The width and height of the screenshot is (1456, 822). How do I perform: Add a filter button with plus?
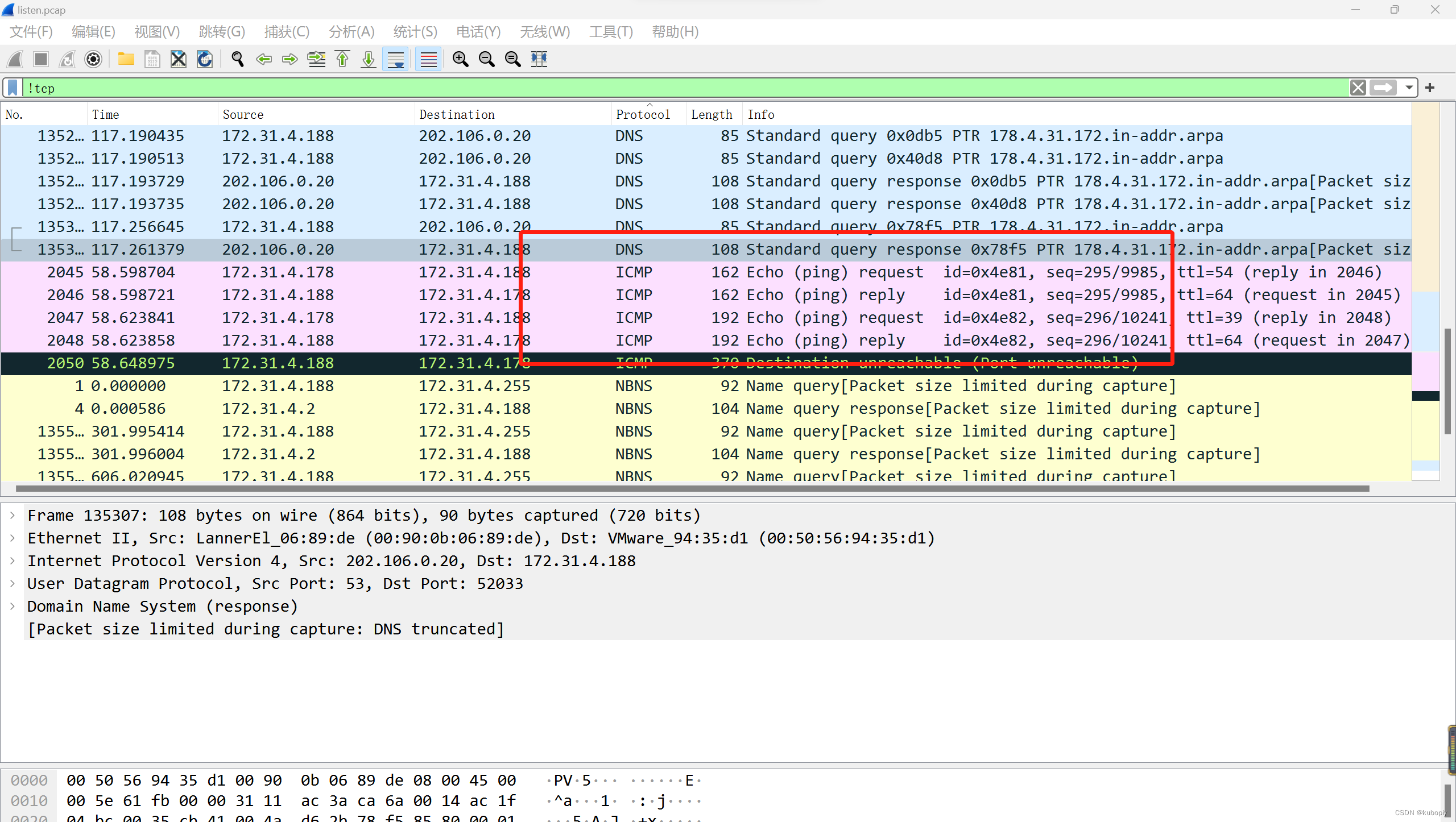1430,88
